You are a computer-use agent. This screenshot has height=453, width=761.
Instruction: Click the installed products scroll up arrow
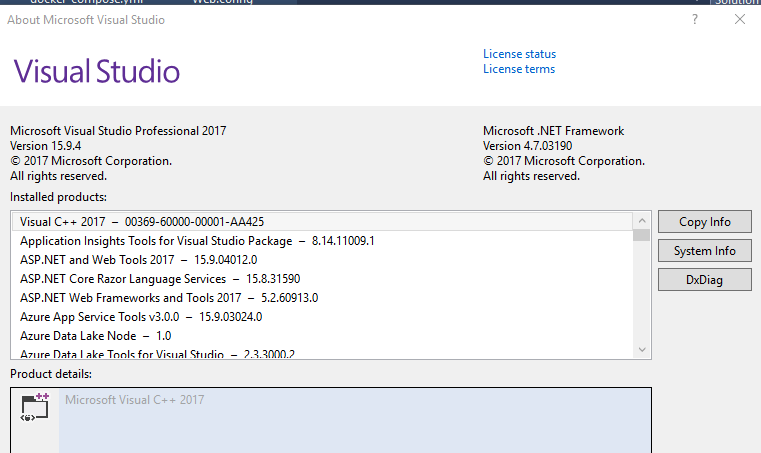coord(642,221)
